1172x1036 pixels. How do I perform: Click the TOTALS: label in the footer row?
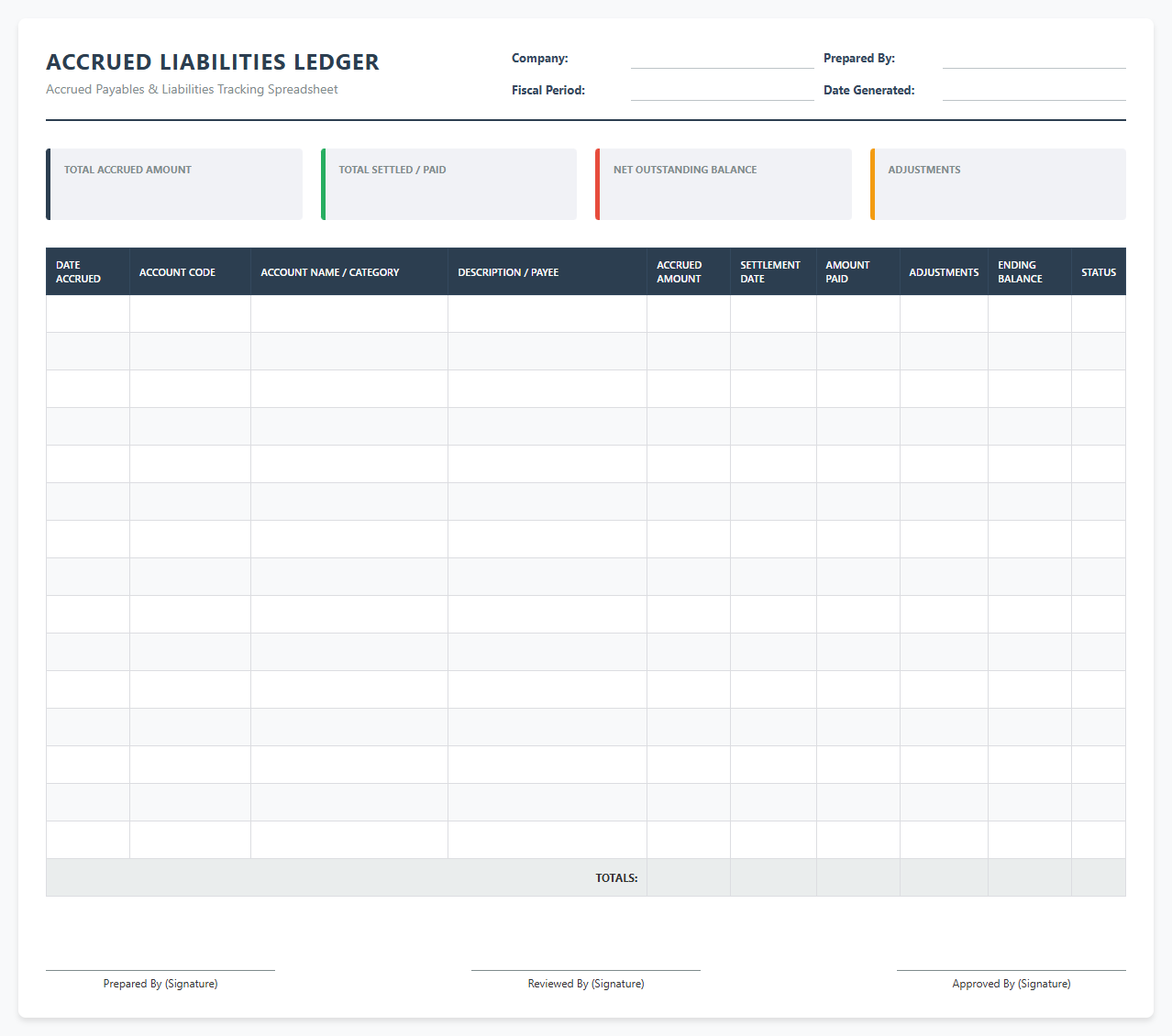tap(616, 878)
